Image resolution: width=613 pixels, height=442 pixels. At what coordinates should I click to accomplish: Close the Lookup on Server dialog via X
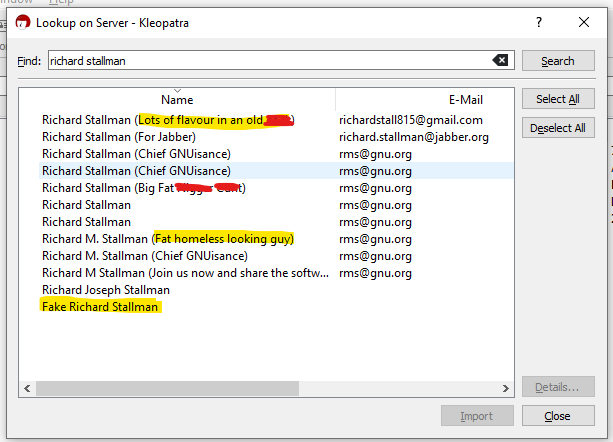point(584,22)
